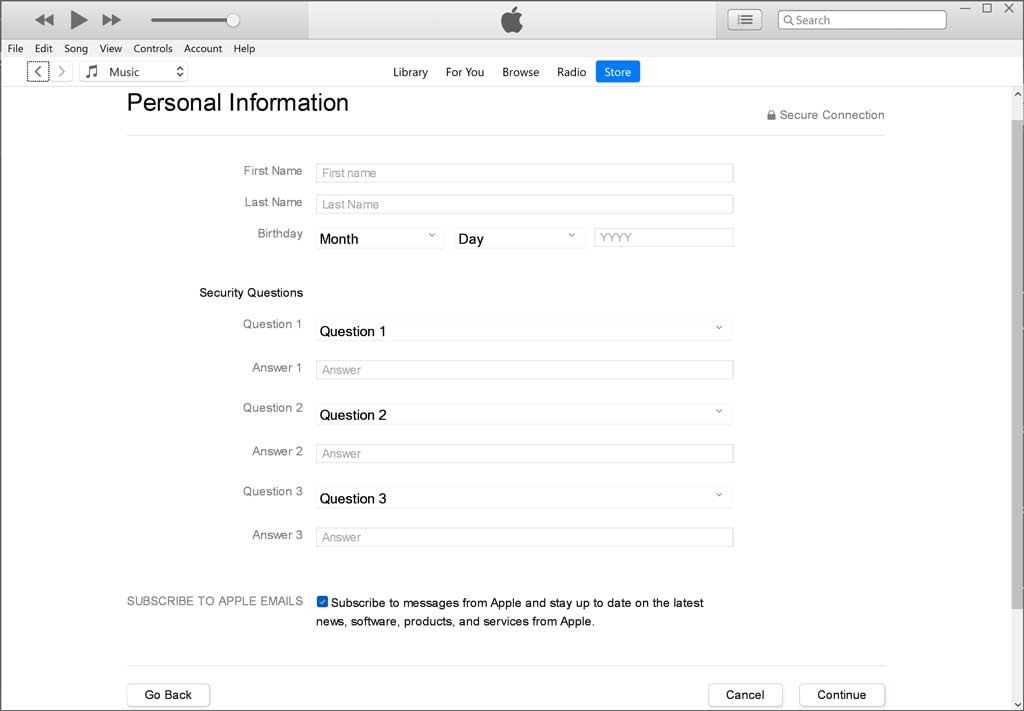Expand the Question 1 dropdown
Screen dimensions: 1024x711
tap(523, 330)
